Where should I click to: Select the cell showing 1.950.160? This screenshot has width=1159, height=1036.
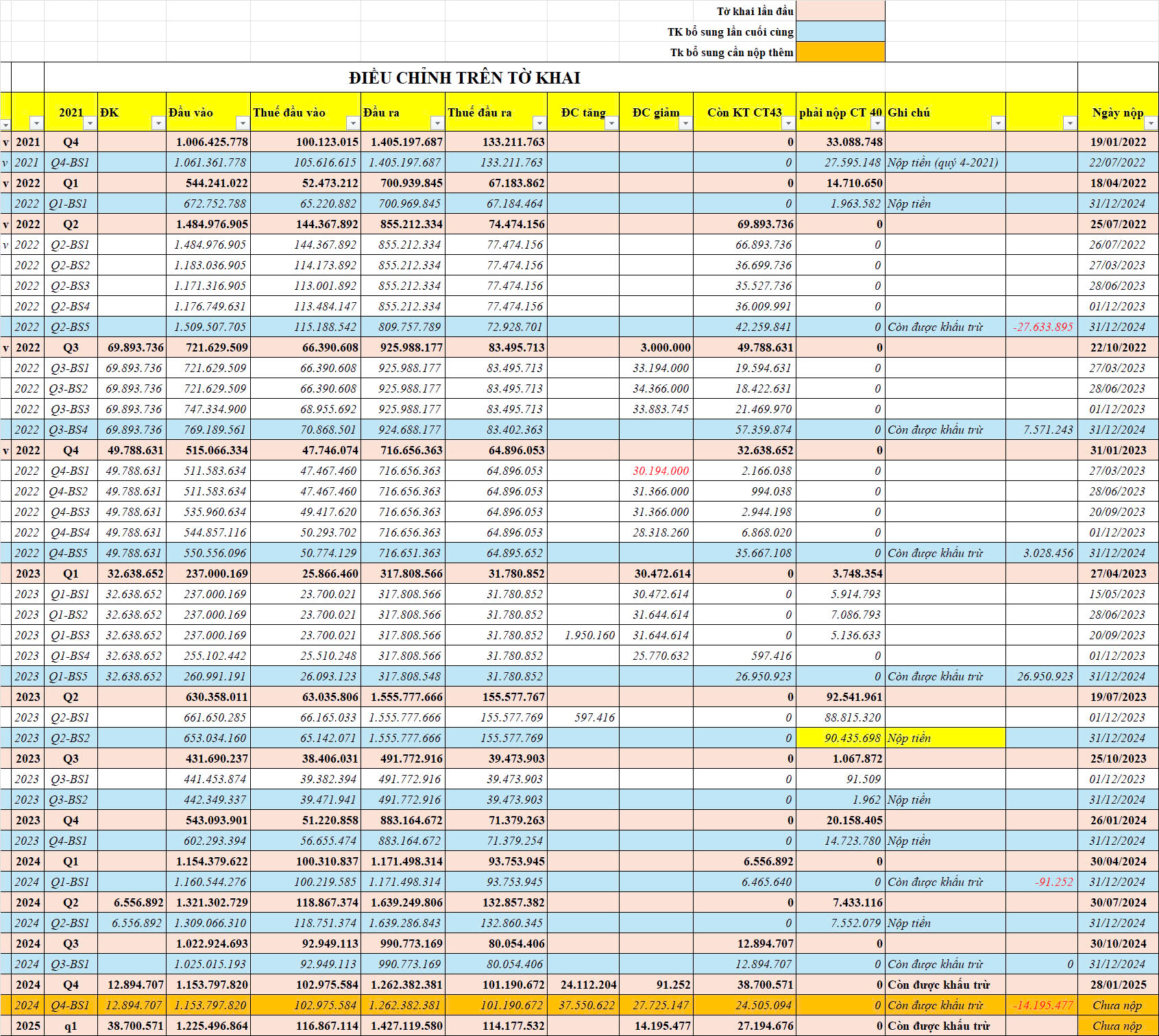(x=583, y=635)
